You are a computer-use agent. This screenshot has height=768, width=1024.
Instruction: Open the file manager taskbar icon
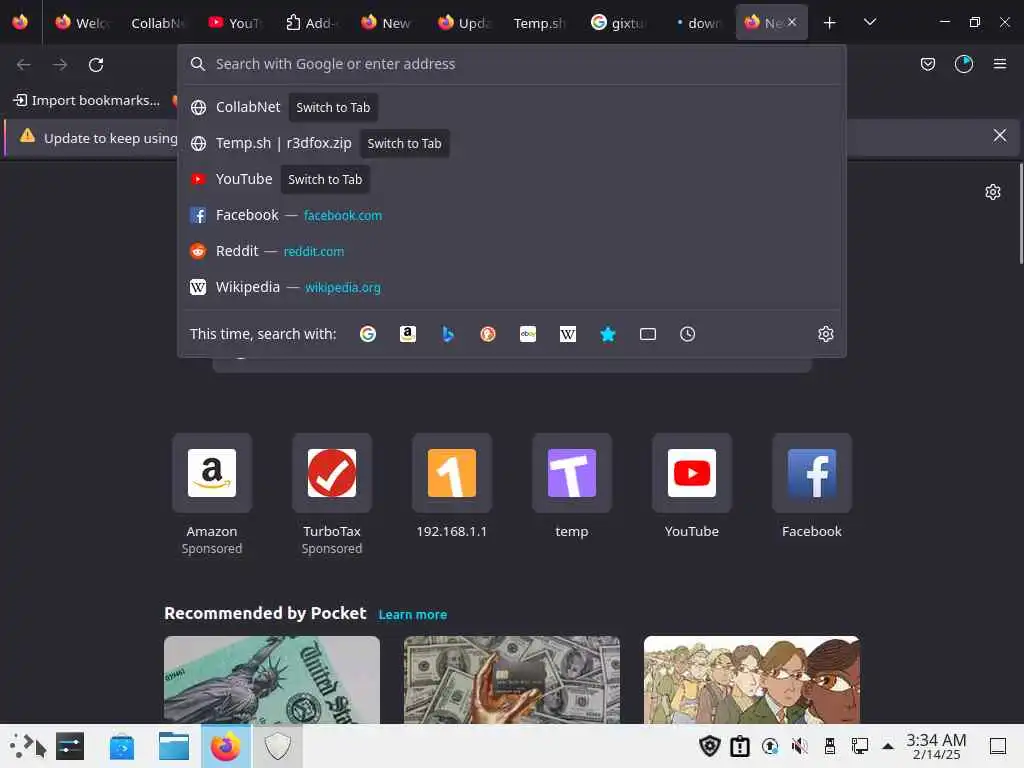[x=174, y=746]
